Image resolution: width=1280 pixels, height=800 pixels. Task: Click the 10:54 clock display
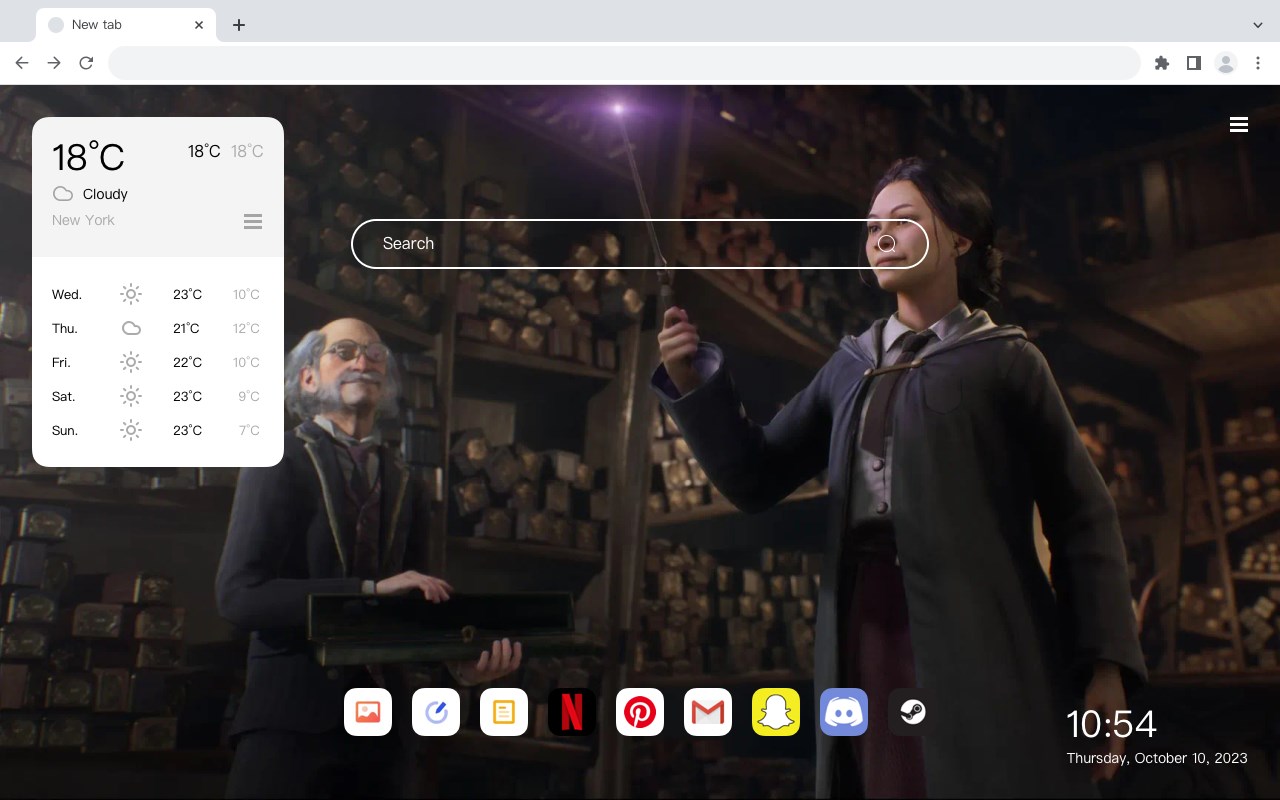coord(1111,724)
